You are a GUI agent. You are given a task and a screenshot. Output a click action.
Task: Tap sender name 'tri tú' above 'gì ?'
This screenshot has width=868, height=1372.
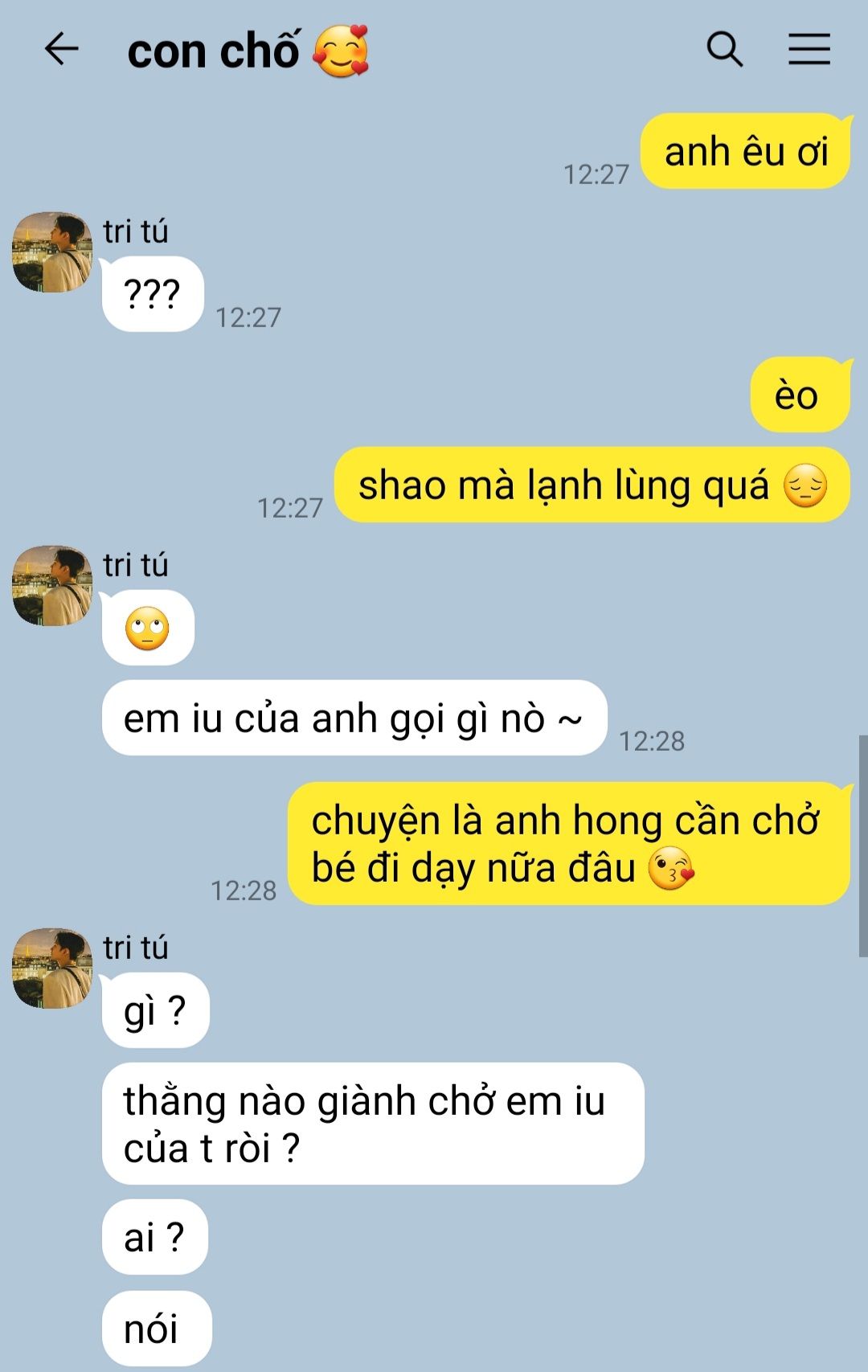135,948
